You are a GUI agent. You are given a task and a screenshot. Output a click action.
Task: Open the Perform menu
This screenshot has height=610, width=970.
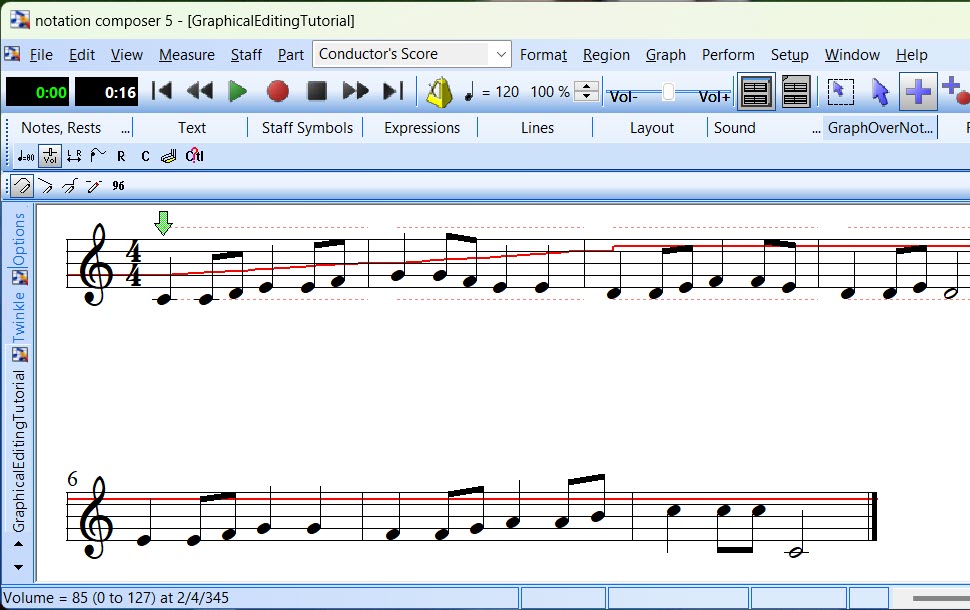click(x=728, y=55)
